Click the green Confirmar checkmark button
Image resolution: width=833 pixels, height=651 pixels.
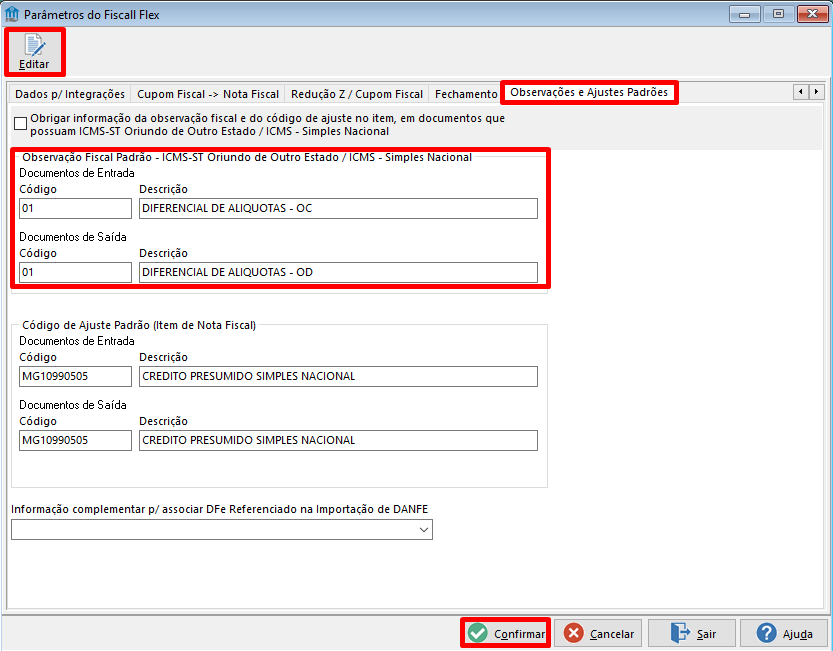[505, 633]
